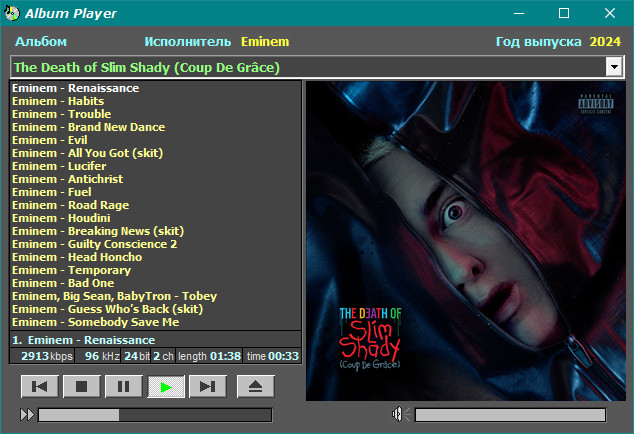Close the Album Player window
Image resolution: width=634 pixels, height=434 pixels.
click(x=610, y=13)
